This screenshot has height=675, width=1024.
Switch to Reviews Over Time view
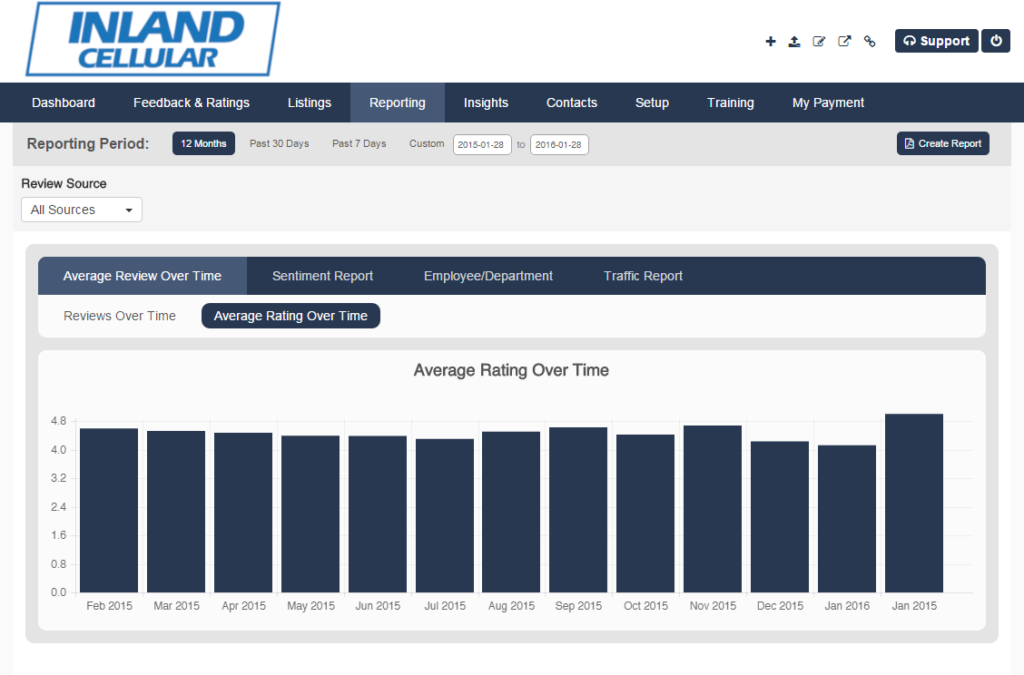120,316
